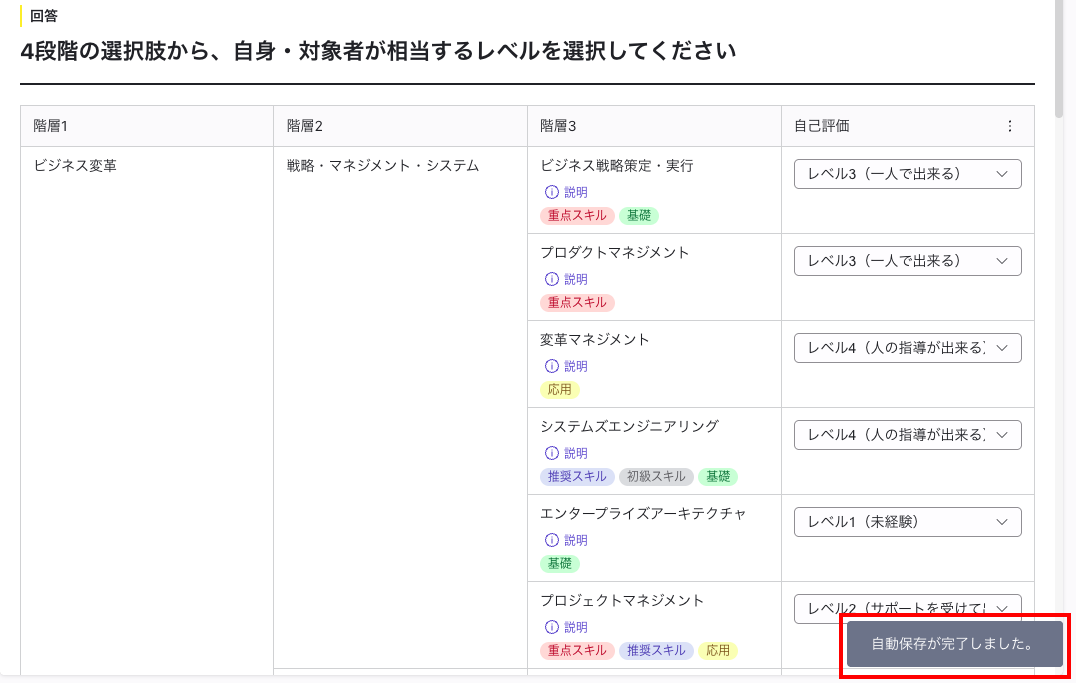Click the 重点スキル tag under ビジネス戦略策定・実行

[576, 215]
